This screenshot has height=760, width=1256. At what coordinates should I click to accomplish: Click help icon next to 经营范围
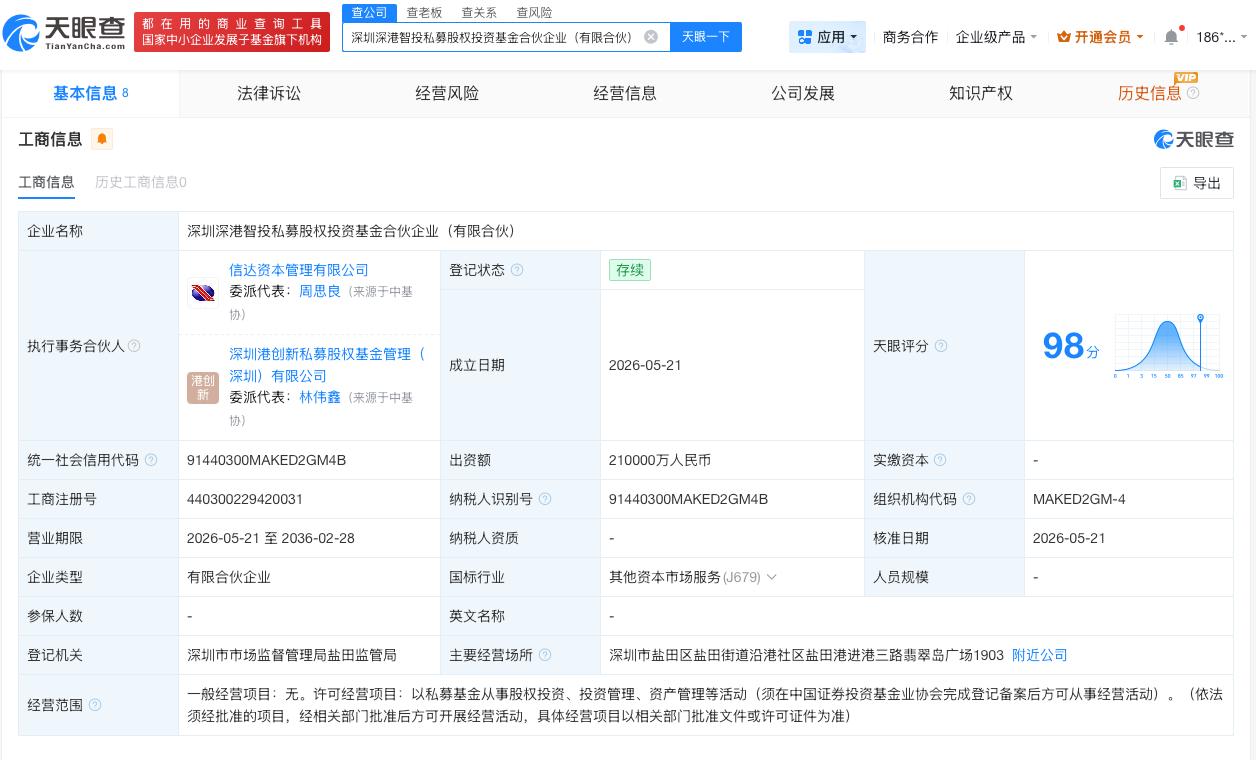click(95, 705)
